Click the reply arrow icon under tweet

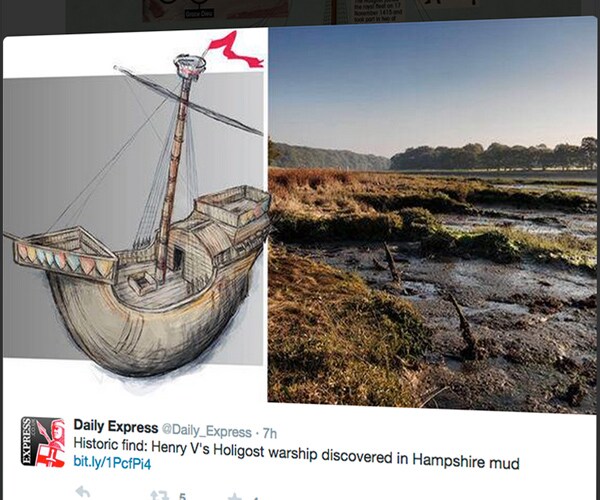83,492
